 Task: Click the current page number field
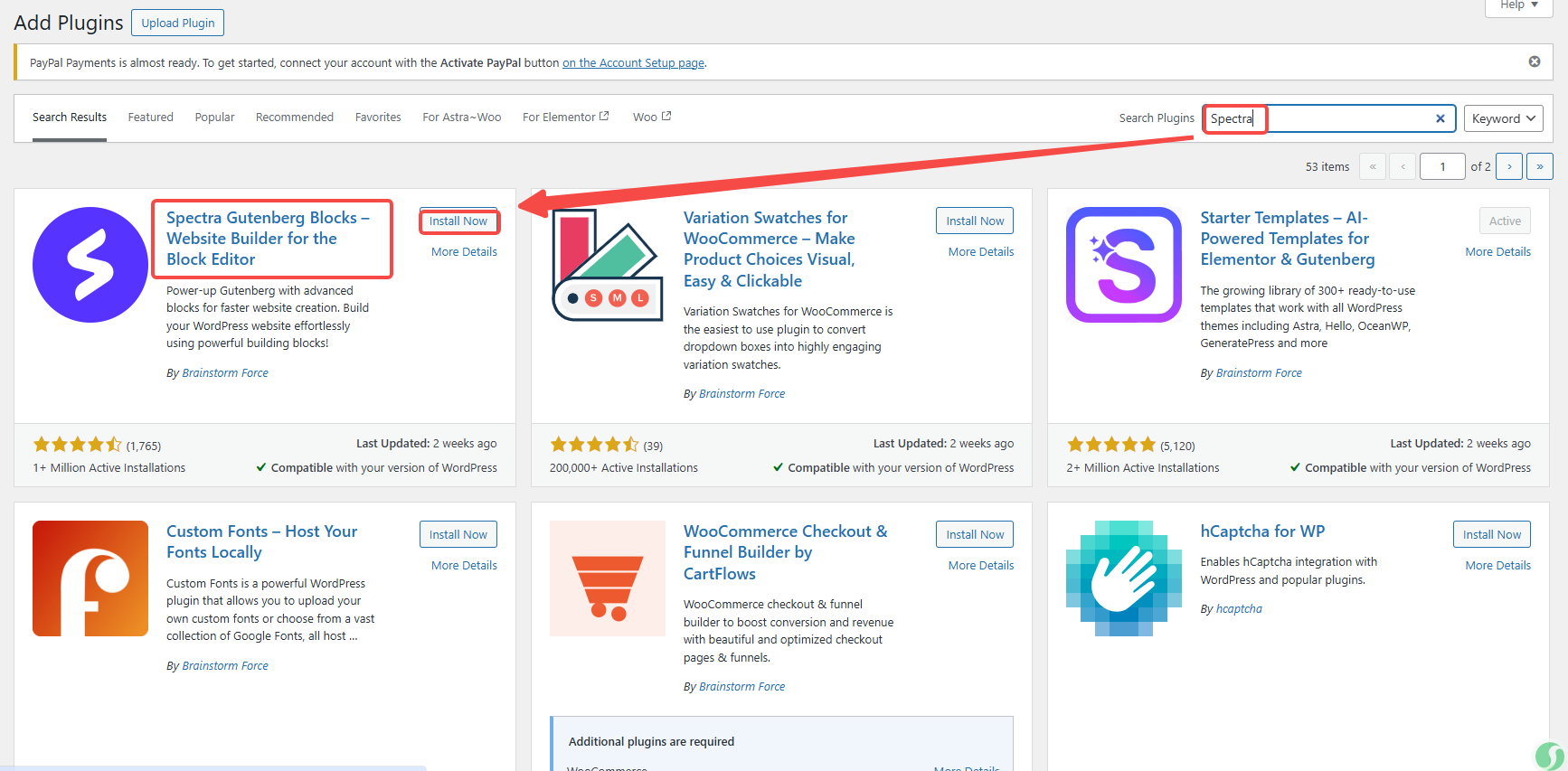1441,166
